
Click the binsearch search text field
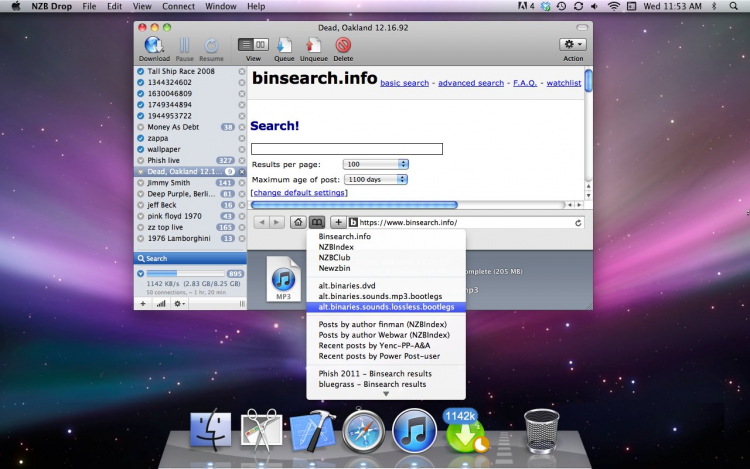pos(347,149)
